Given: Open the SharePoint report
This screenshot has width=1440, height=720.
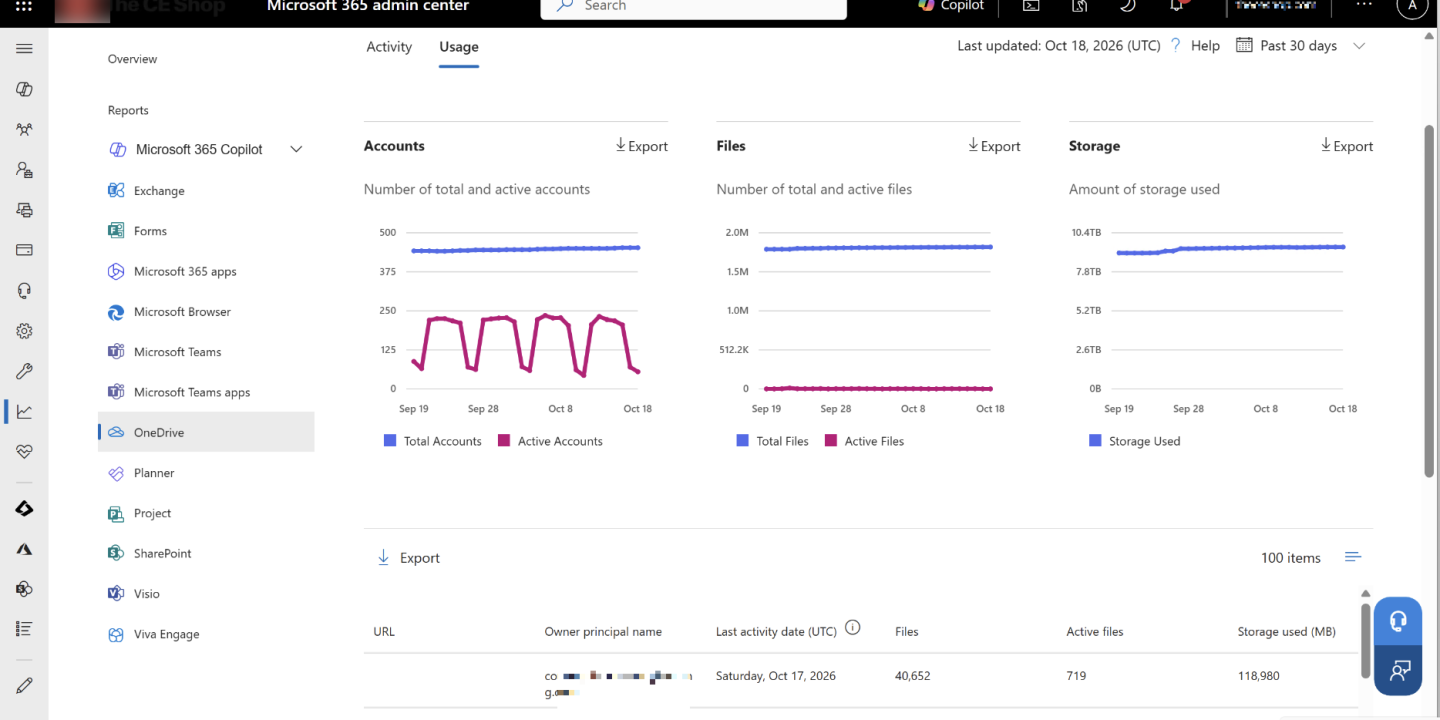Looking at the screenshot, I should click(x=162, y=553).
